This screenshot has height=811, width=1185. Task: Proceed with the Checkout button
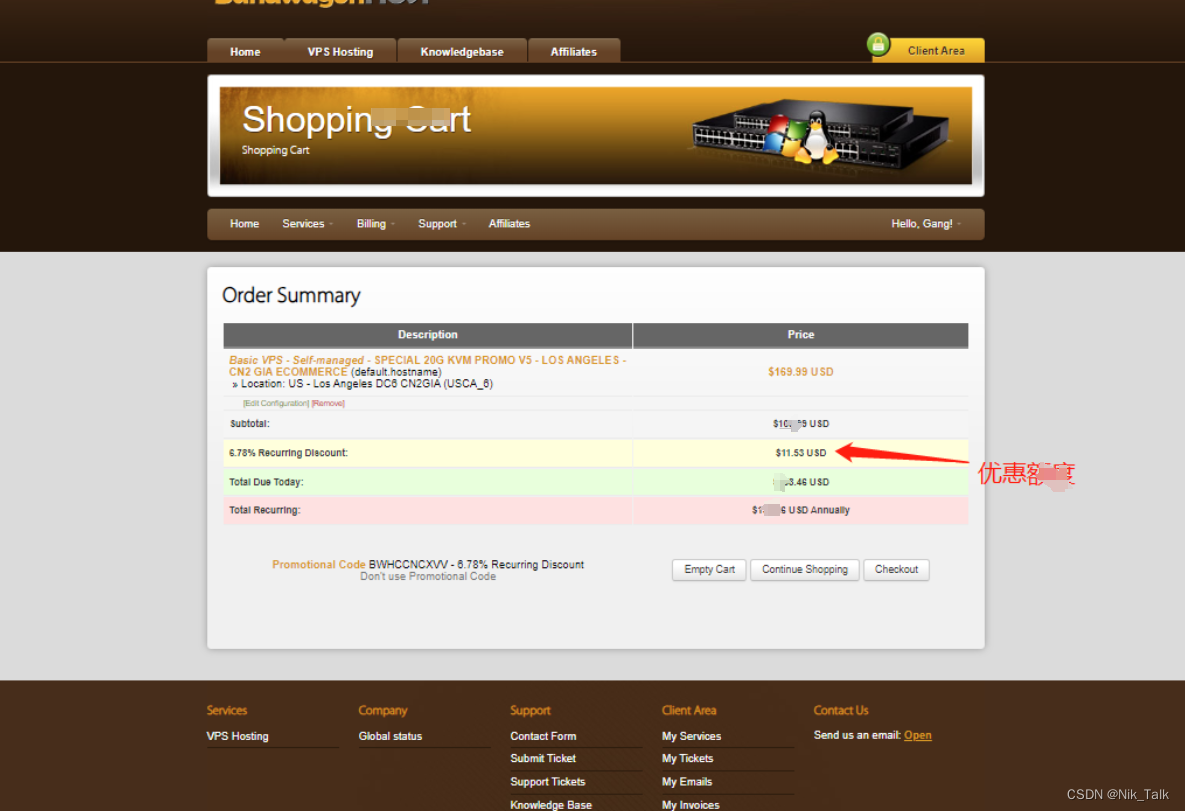click(x=896, y=570)
